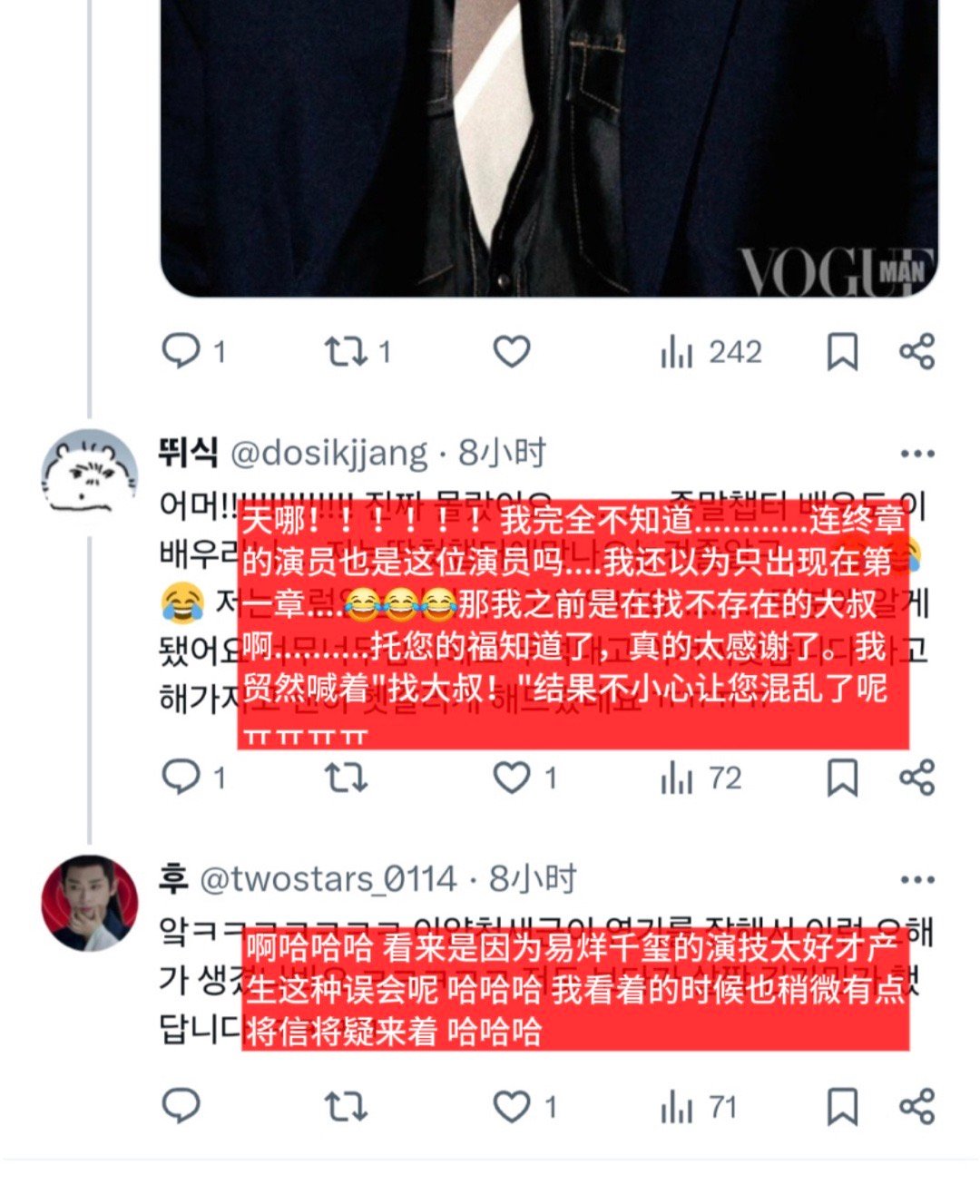This screenshot has height=1204, width=980.
Task: Like the VOGUE MAN photo tweet
Action: [512, 351]
